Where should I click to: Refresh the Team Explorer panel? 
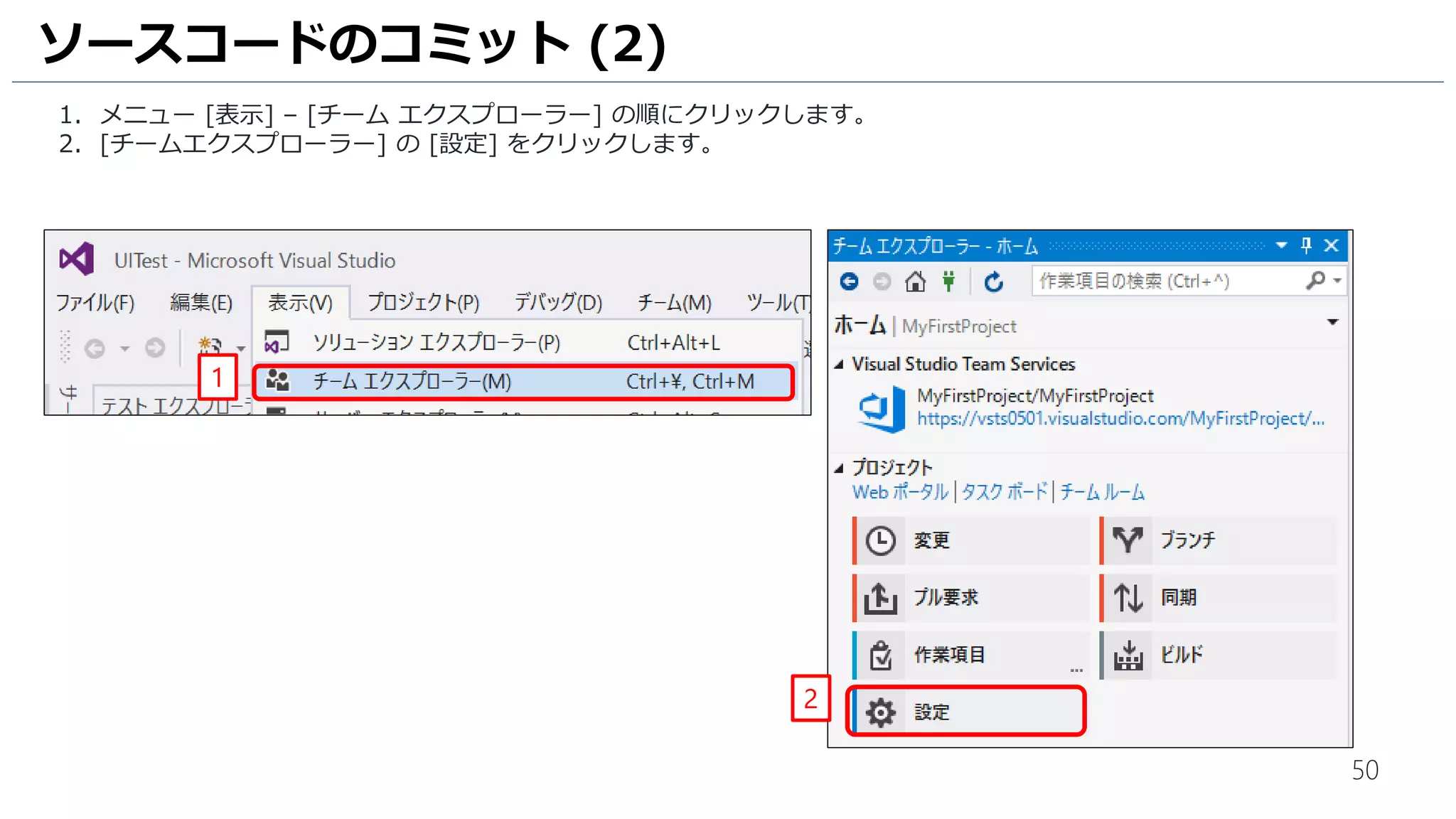click(994, 282)
